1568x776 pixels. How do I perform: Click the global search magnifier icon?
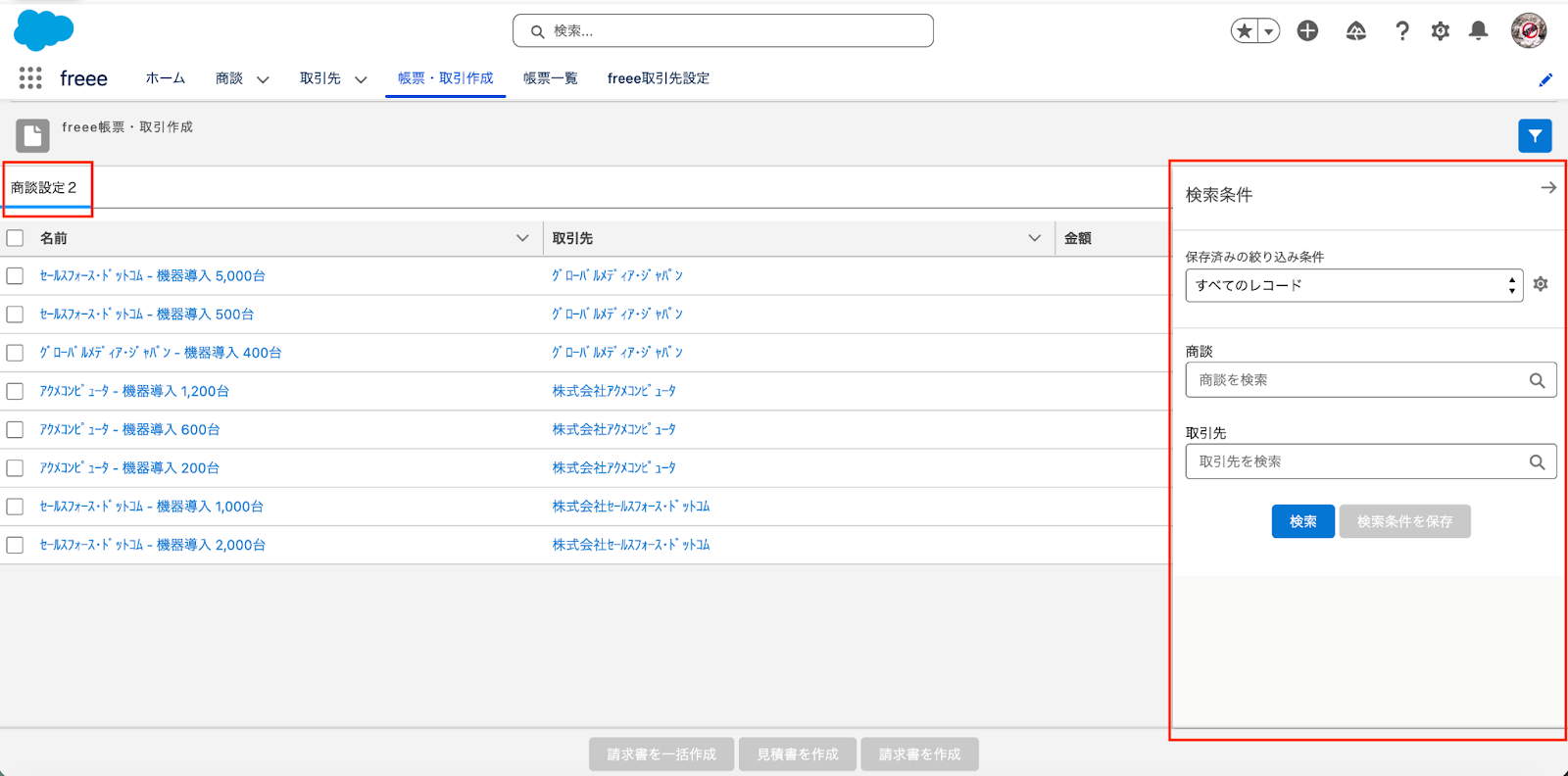pos(538,31)
